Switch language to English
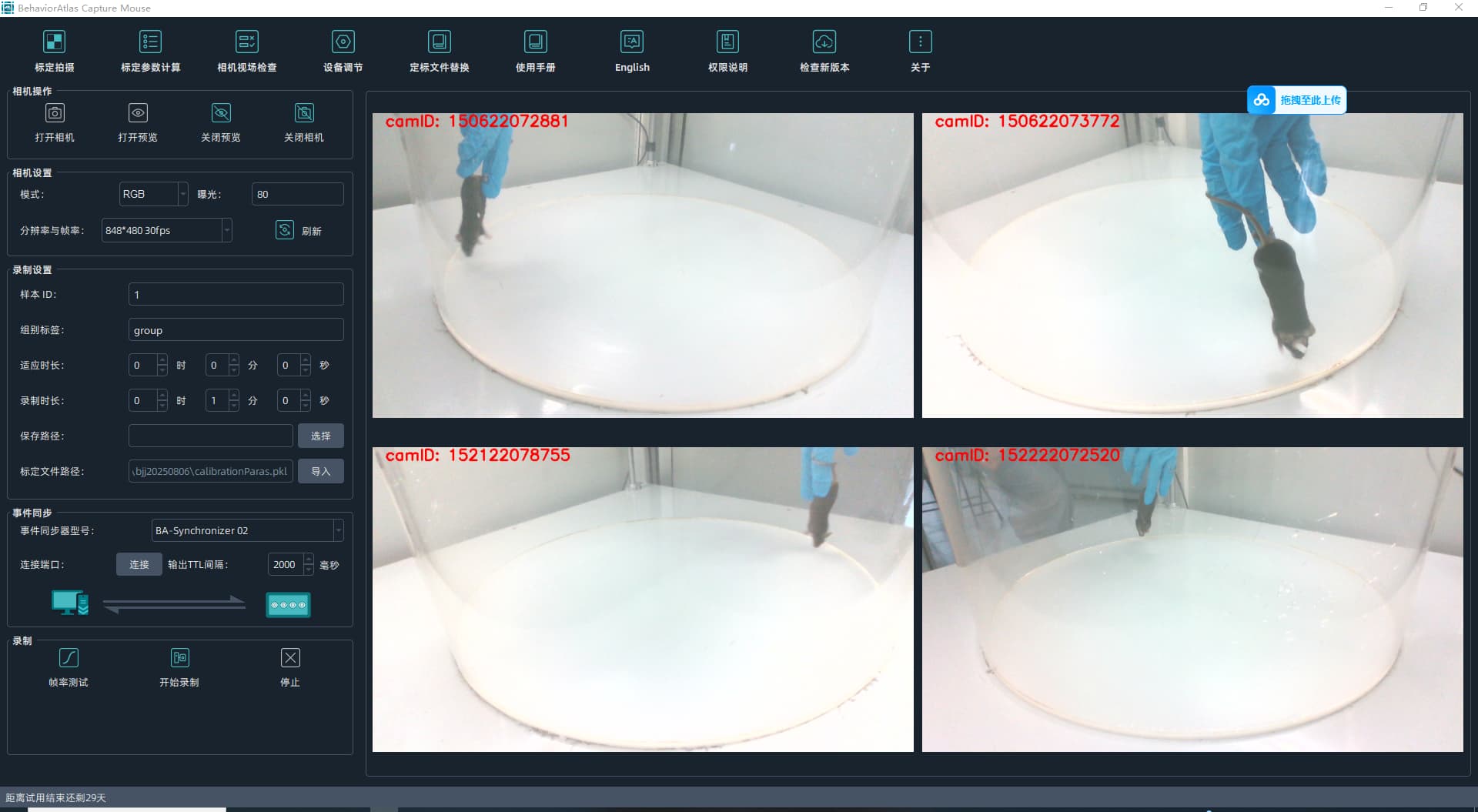 pos(632,51)
